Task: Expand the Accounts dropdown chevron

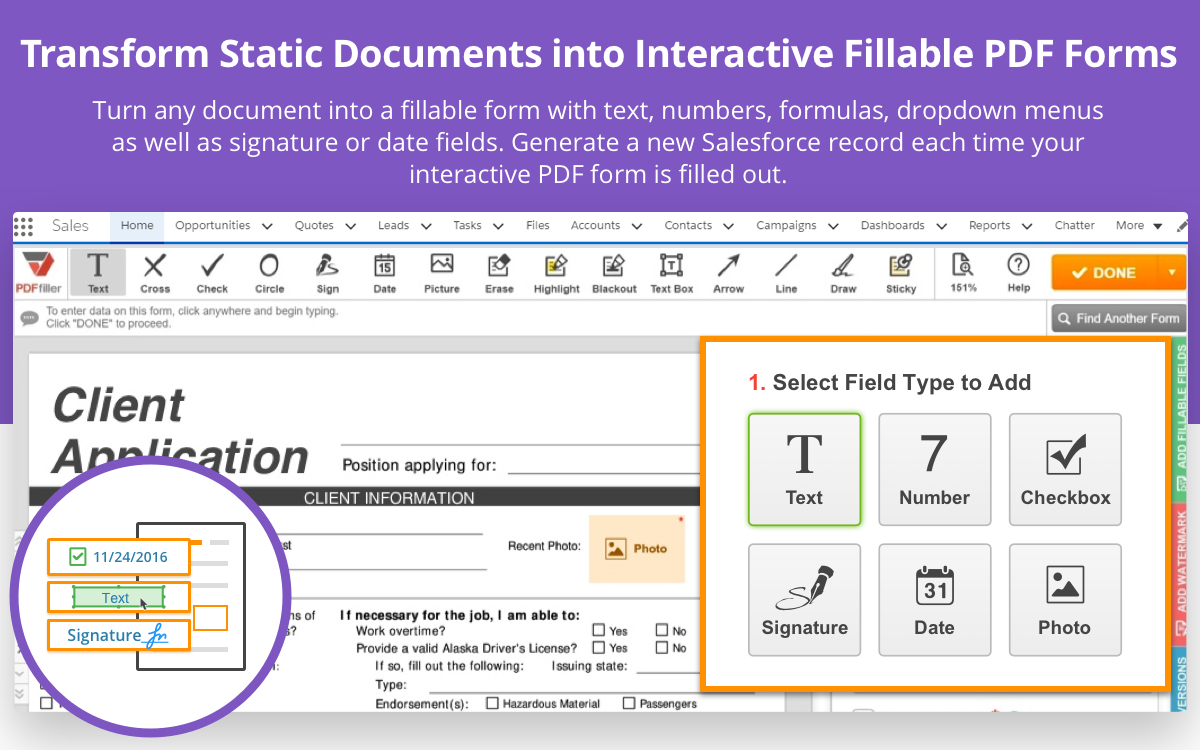Action: (x=637, y=227)
